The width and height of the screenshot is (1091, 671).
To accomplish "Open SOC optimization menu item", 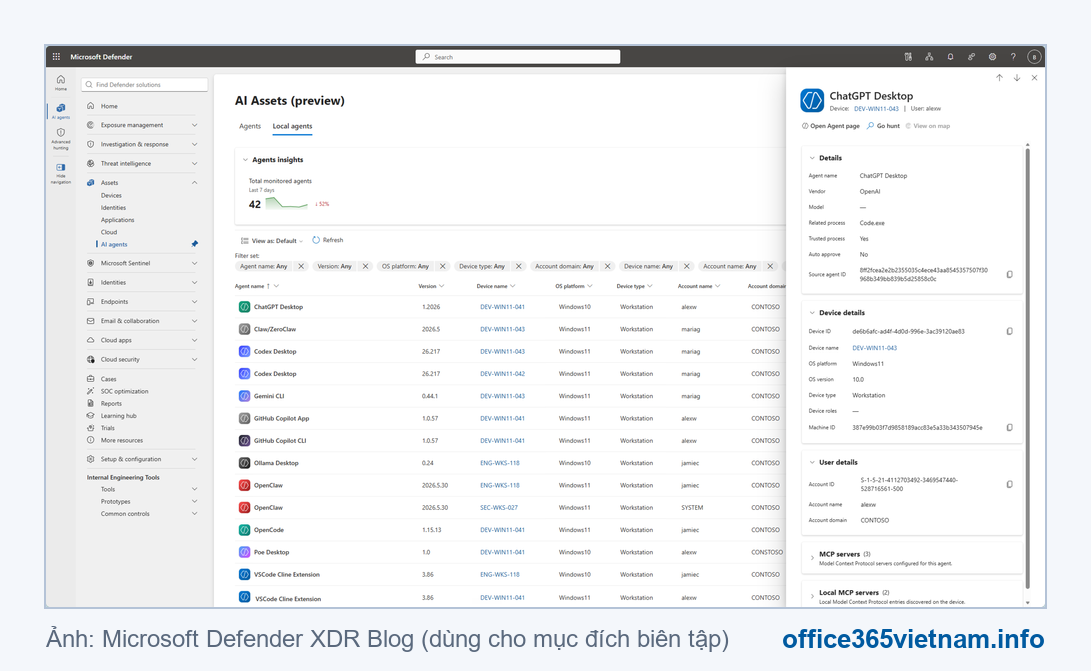I will click(x=125, y=391).
